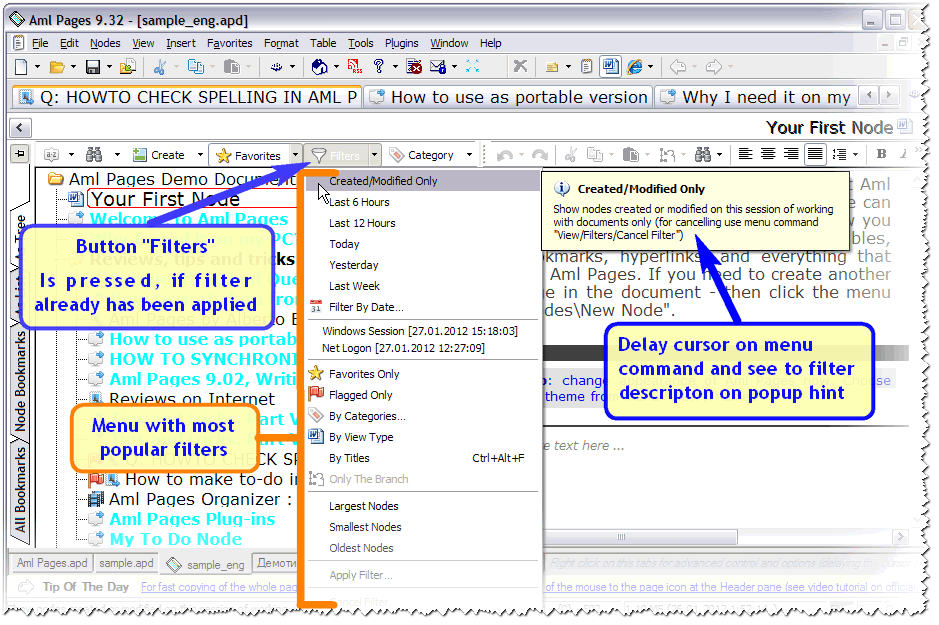Click the forward arrow navigation icon
Viewport: 939px width, 625px height.
click(x=714, y=66)
